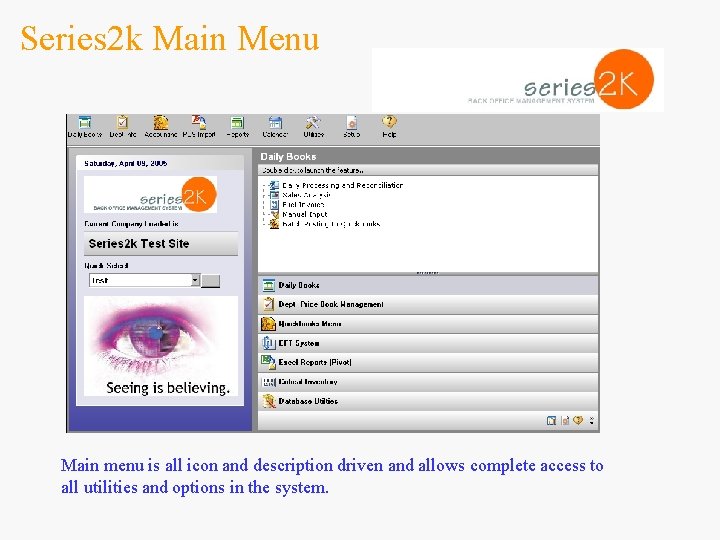Click the small document icon in bottom strip
This screenshot has width=720, height=540.
click(x=565, y=421)
